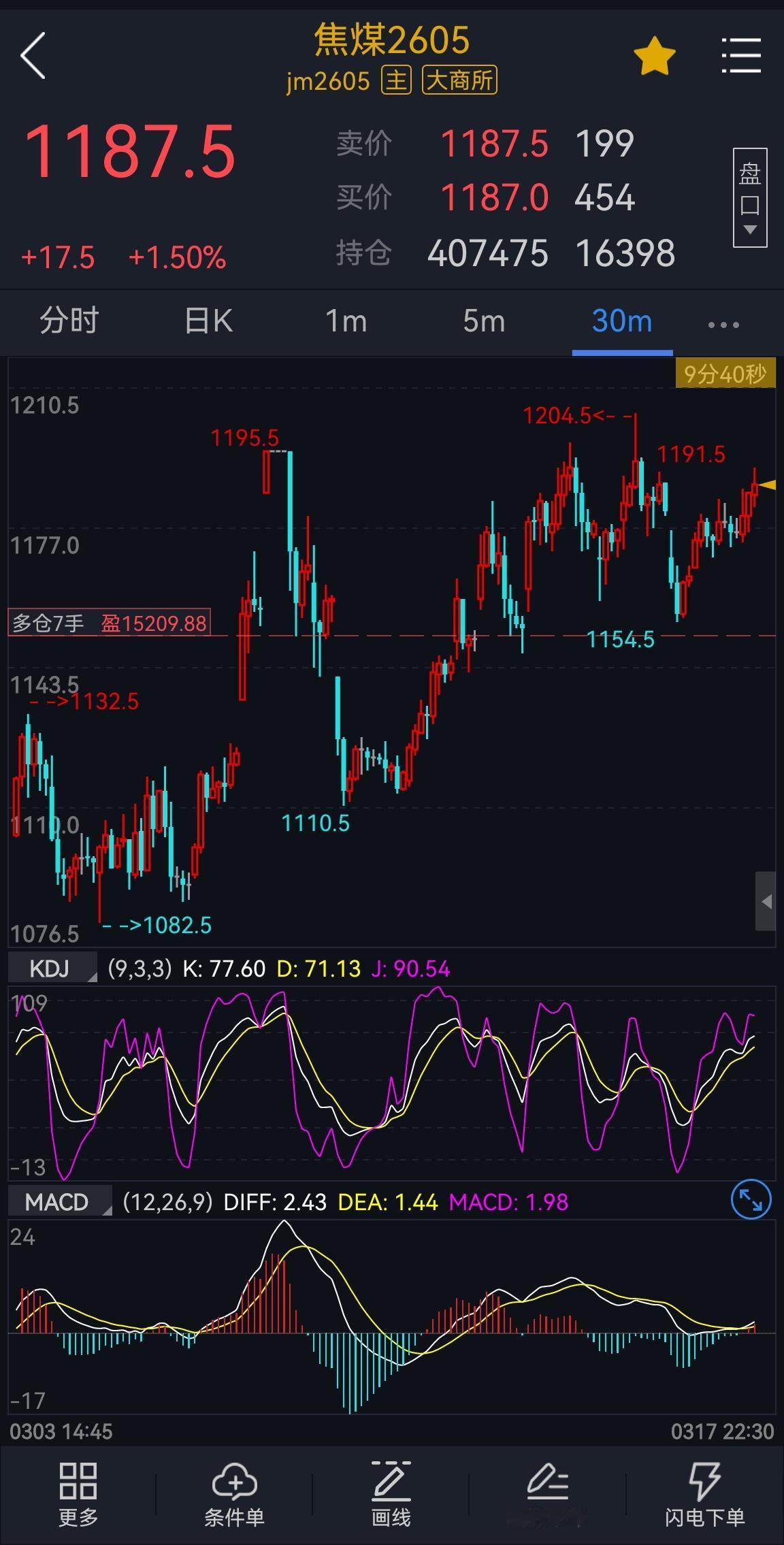
Task: Click the 1082.5 low price marker
Action: coord(178,925)
